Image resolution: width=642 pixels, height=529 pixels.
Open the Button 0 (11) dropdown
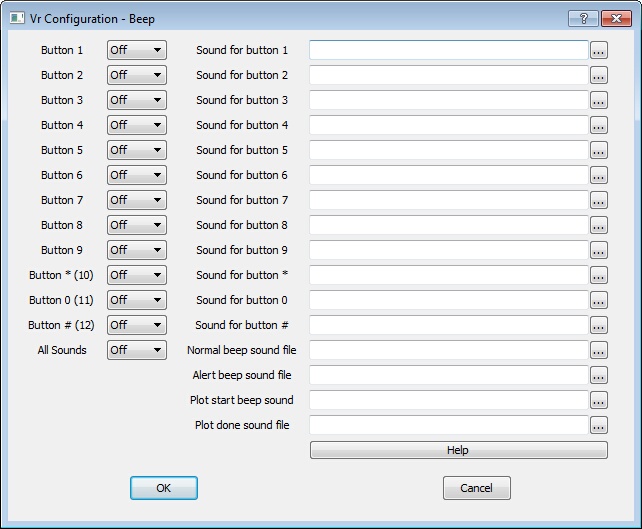(x=137, y=300)
